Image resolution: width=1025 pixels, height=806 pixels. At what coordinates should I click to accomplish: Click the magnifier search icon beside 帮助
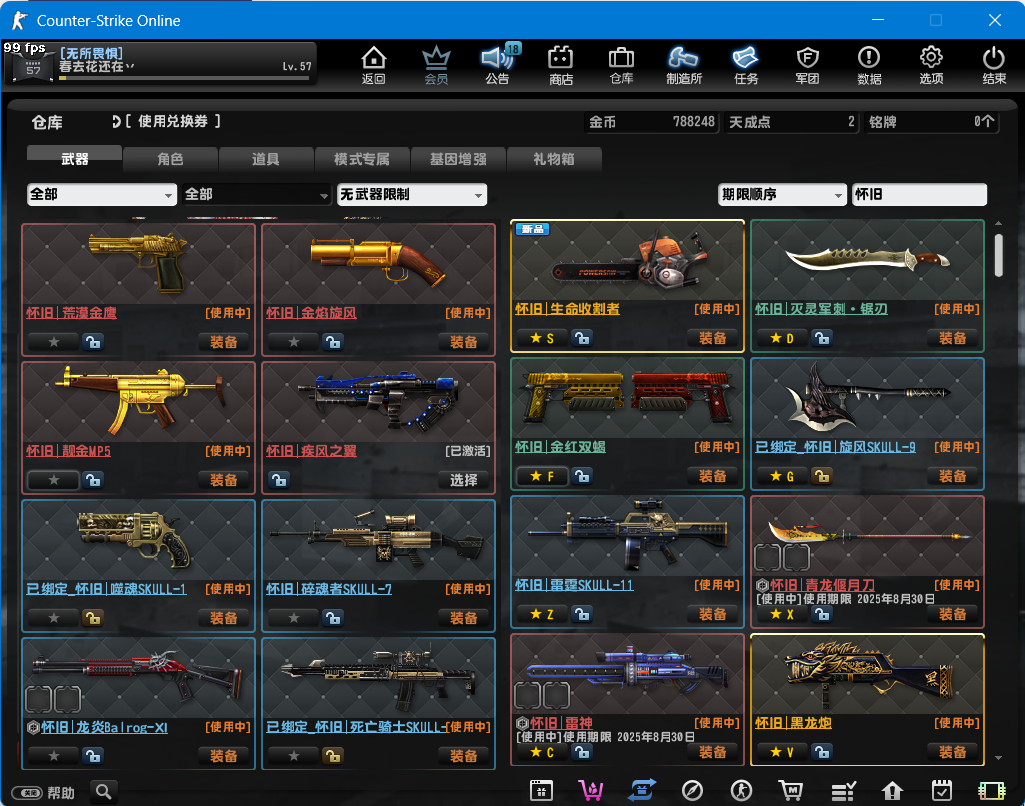click(103, 792)
